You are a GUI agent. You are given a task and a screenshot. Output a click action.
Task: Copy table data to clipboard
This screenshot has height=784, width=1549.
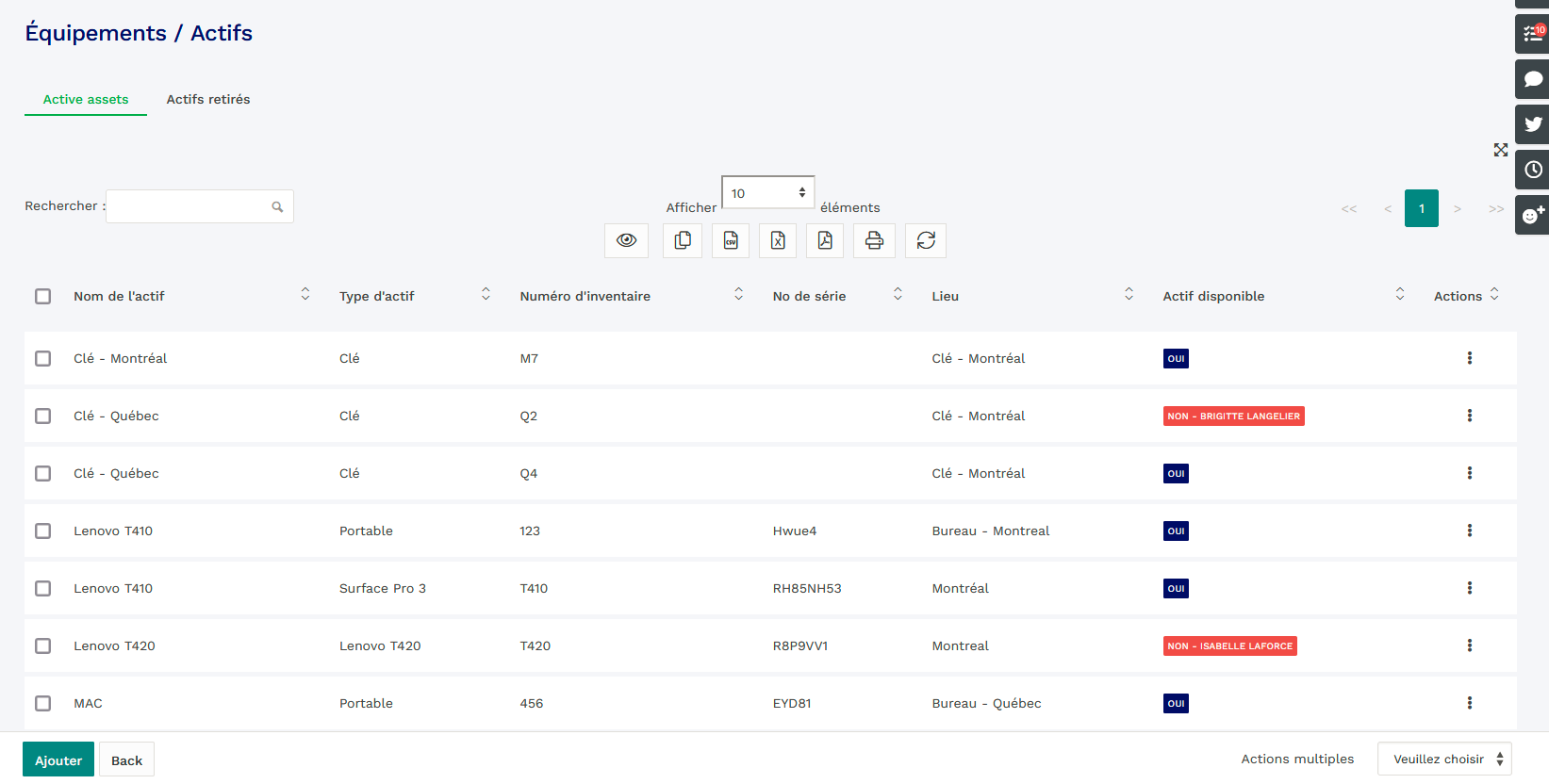(683, 241)
